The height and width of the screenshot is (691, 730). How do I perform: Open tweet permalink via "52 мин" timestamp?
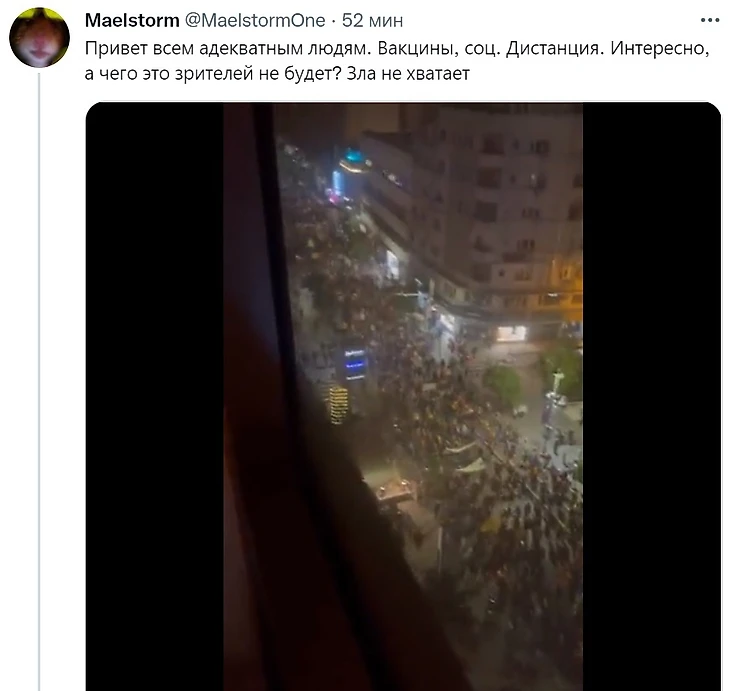click(372, 20)
